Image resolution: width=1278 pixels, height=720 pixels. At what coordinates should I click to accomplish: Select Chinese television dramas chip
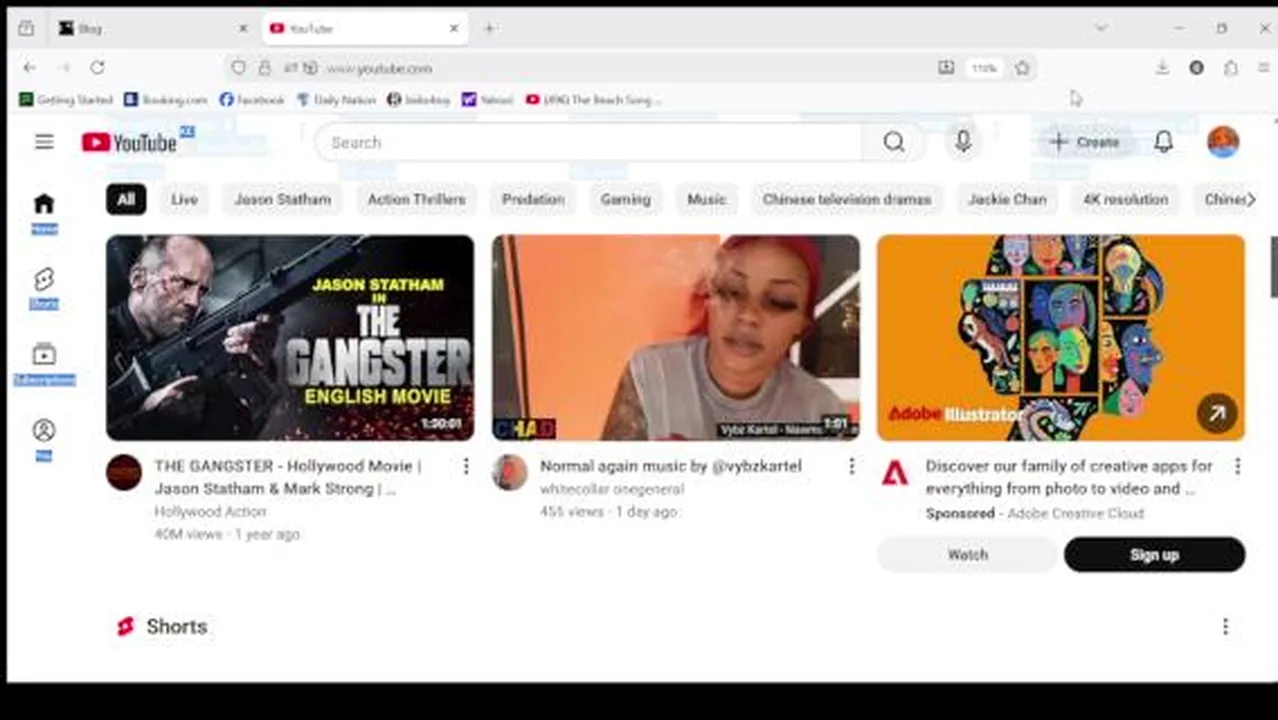pos(847,199)
